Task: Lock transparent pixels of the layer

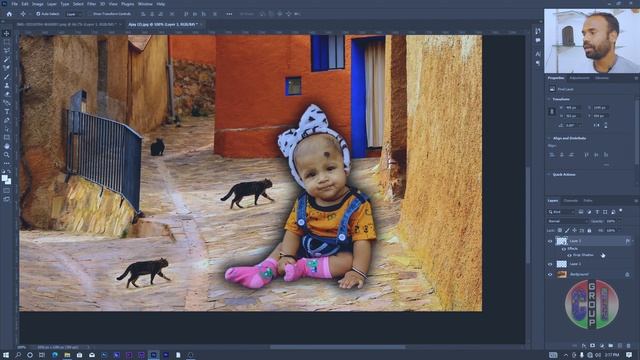Action: pos(560,231)
